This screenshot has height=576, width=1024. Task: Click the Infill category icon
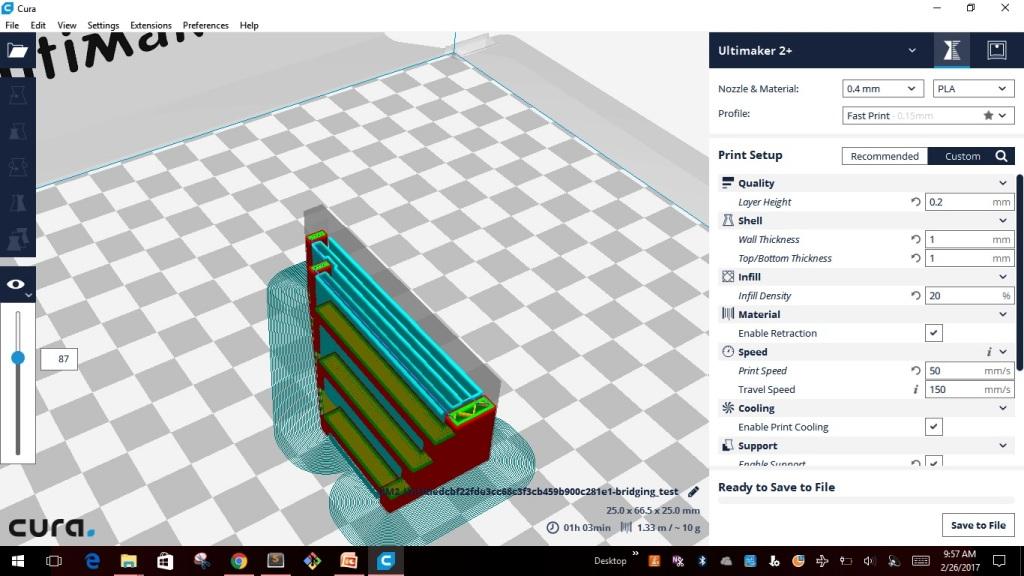(x=728, y=277)
